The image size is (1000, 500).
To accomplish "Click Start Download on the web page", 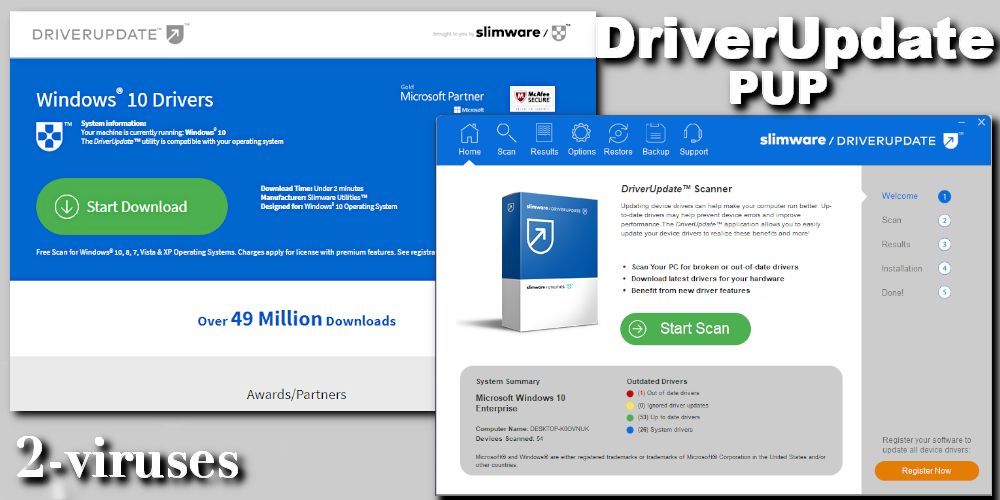I will click(131, 207).
